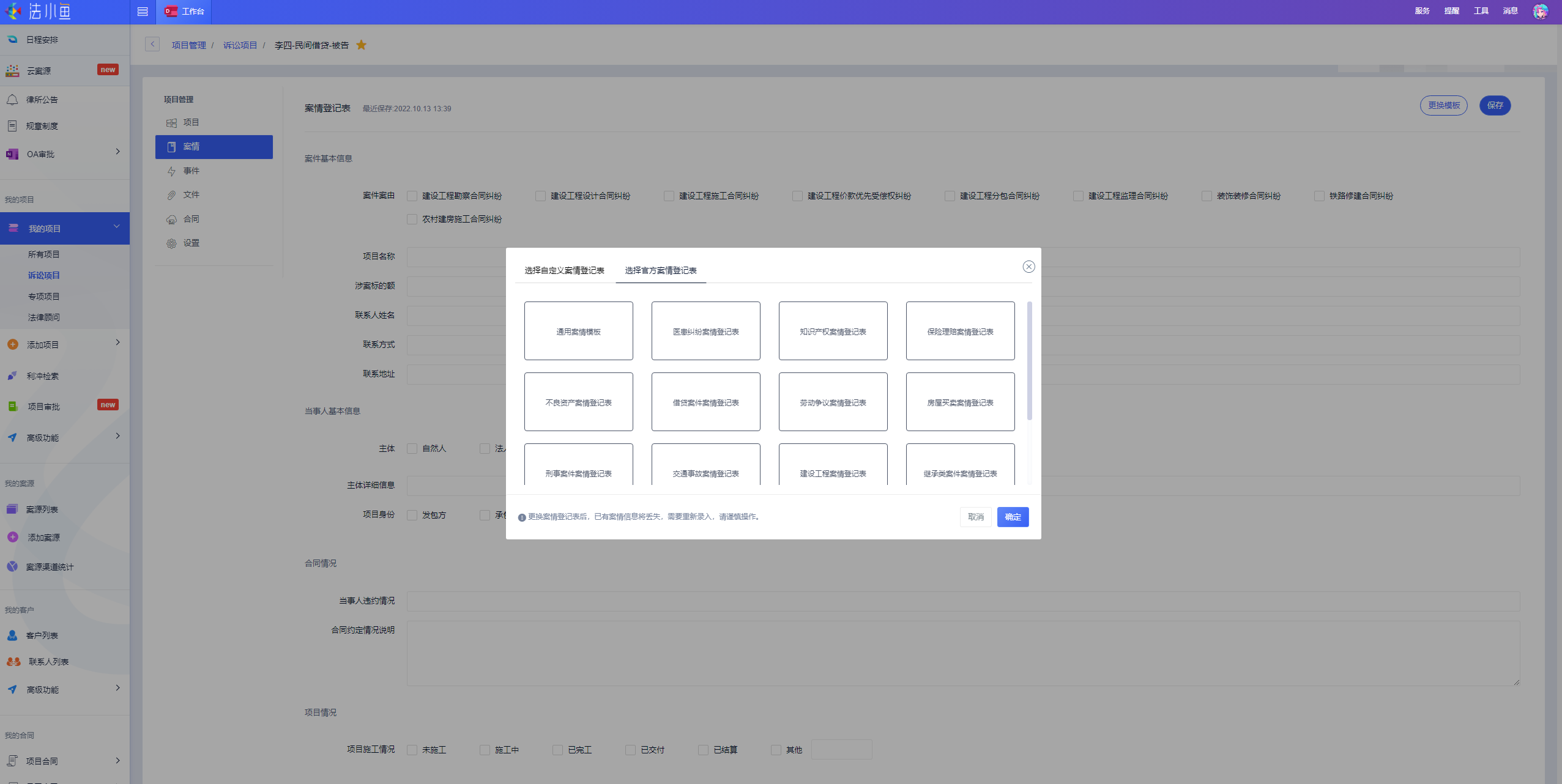Click the star favorite icon beside project title
Viewport: 1562px width, 784px height.
click(361, 45)
